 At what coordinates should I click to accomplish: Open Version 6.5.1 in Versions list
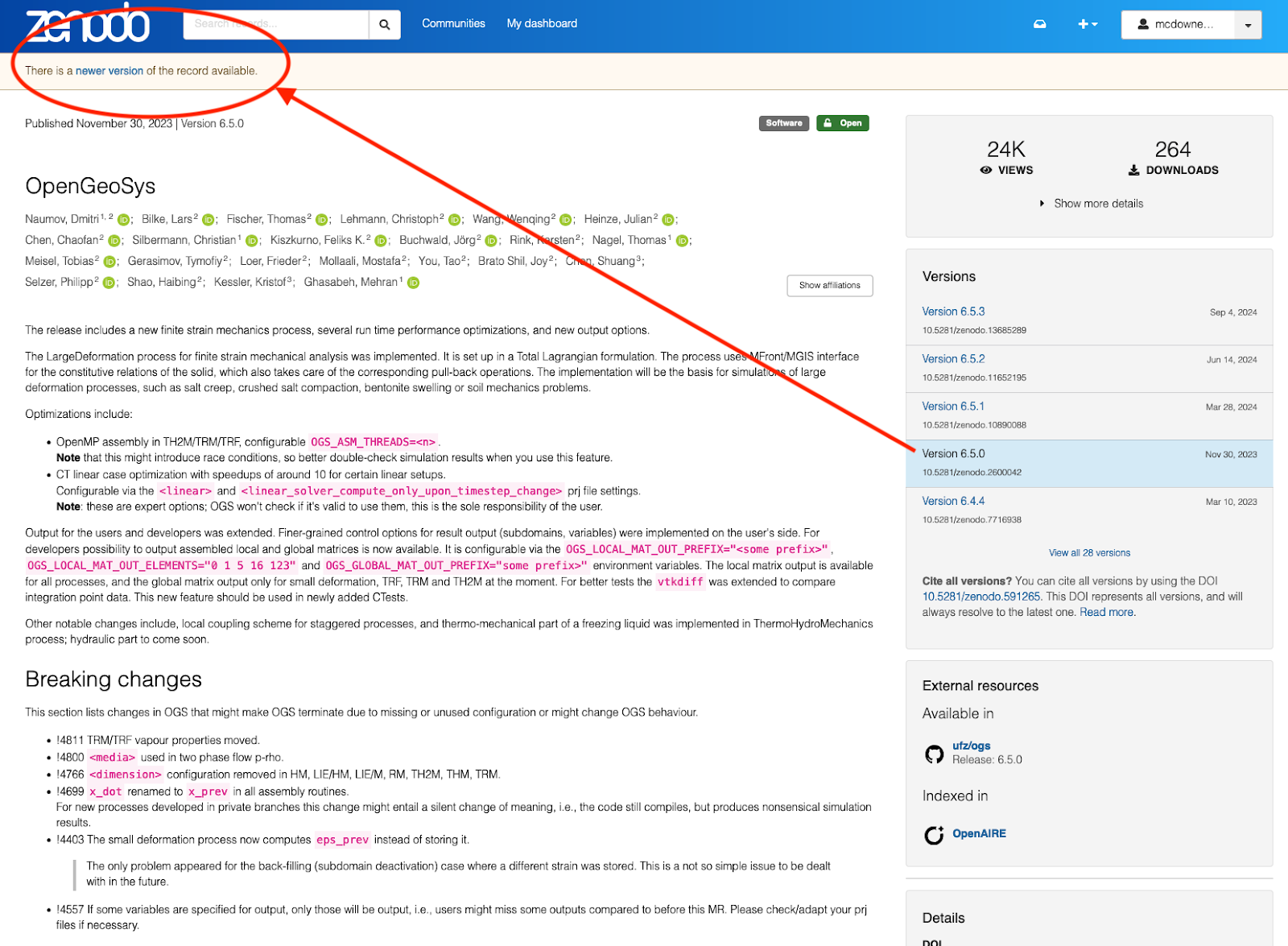point(953,407)
